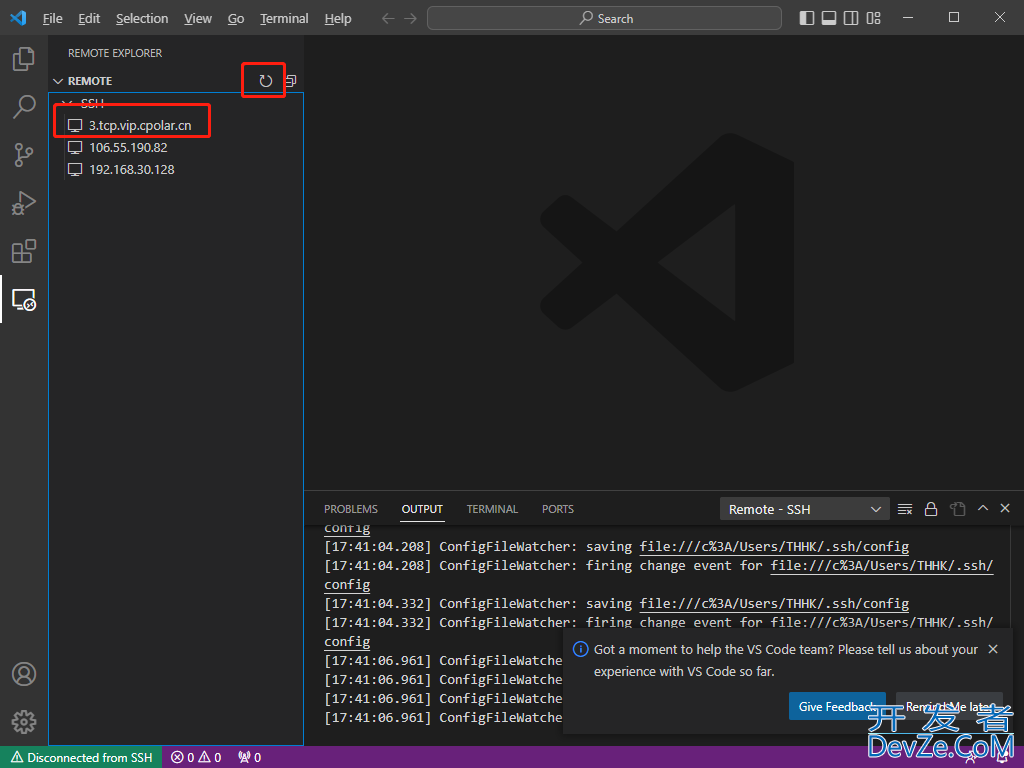
Task: Click the ports forwarded status item
Action: pos(249,758)
